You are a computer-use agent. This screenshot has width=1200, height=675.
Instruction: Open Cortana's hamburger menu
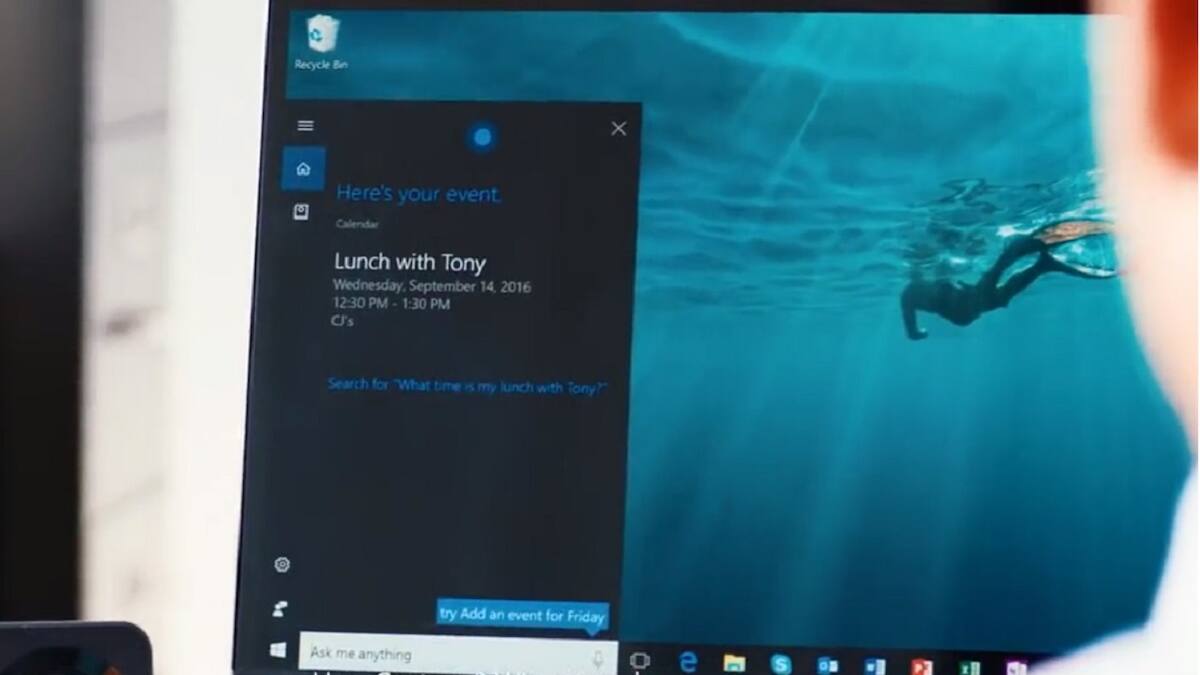(305, 125)
